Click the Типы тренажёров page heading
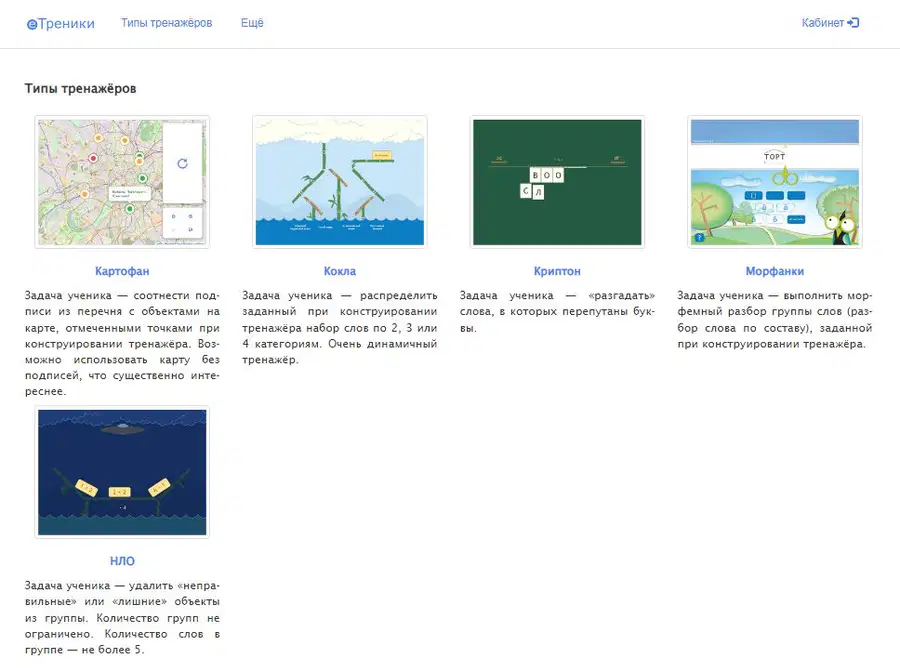This screenshot has height=668, width=900. [80, 88]
